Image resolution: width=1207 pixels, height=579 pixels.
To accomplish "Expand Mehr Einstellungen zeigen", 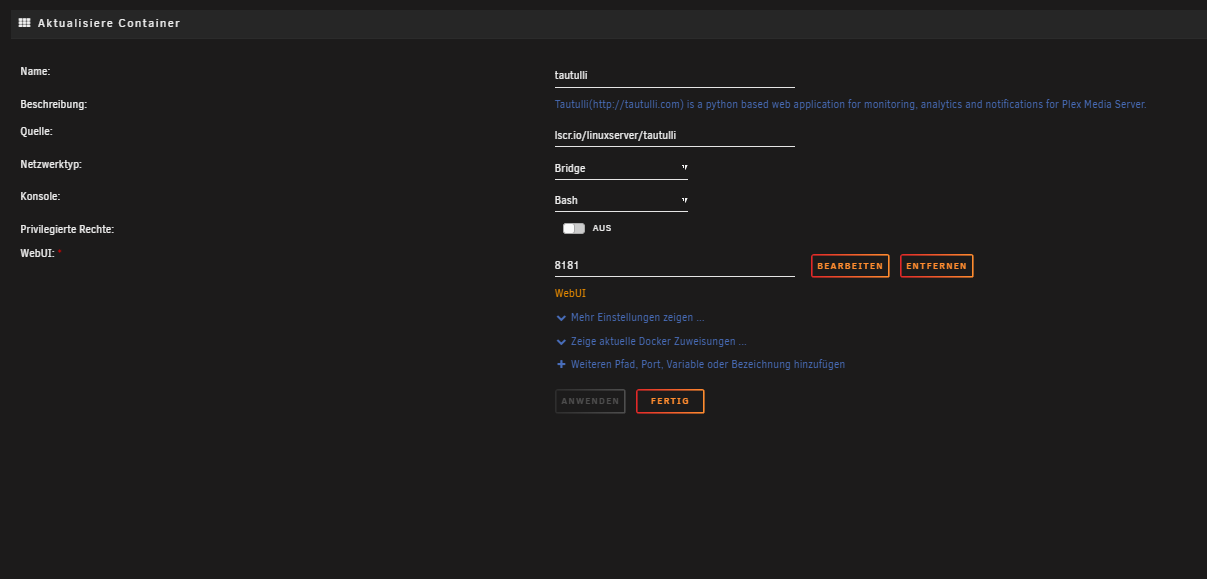I will coord(637,318).
